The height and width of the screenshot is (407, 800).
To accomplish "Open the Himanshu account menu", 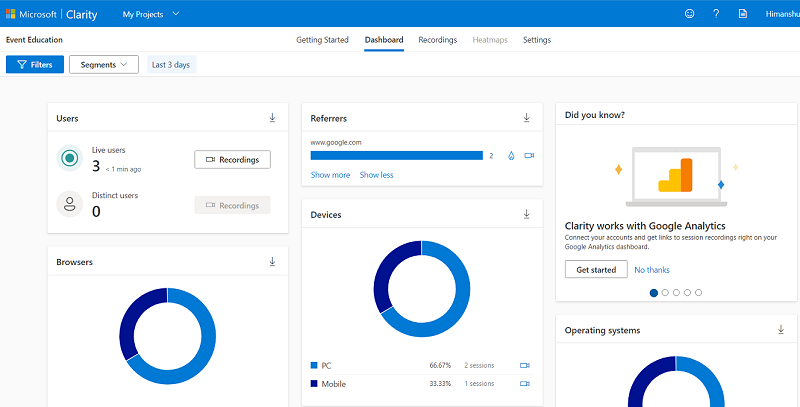I will (x=782, y=14).
